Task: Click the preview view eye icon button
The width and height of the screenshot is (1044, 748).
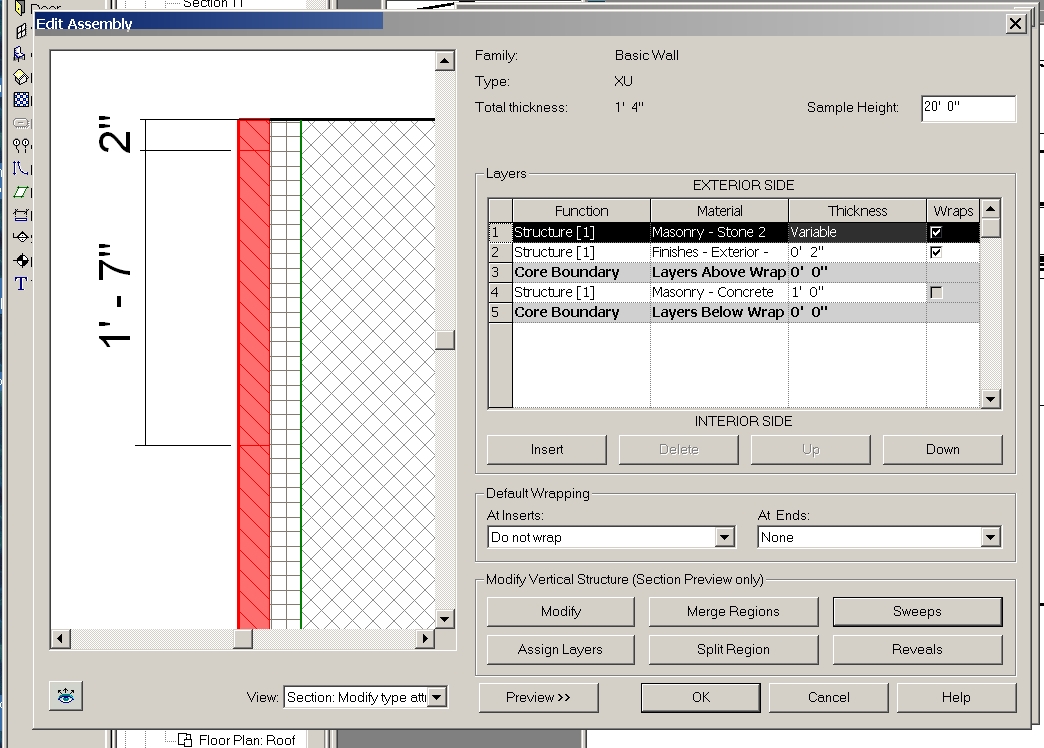Action: click(x=66, y=697)
